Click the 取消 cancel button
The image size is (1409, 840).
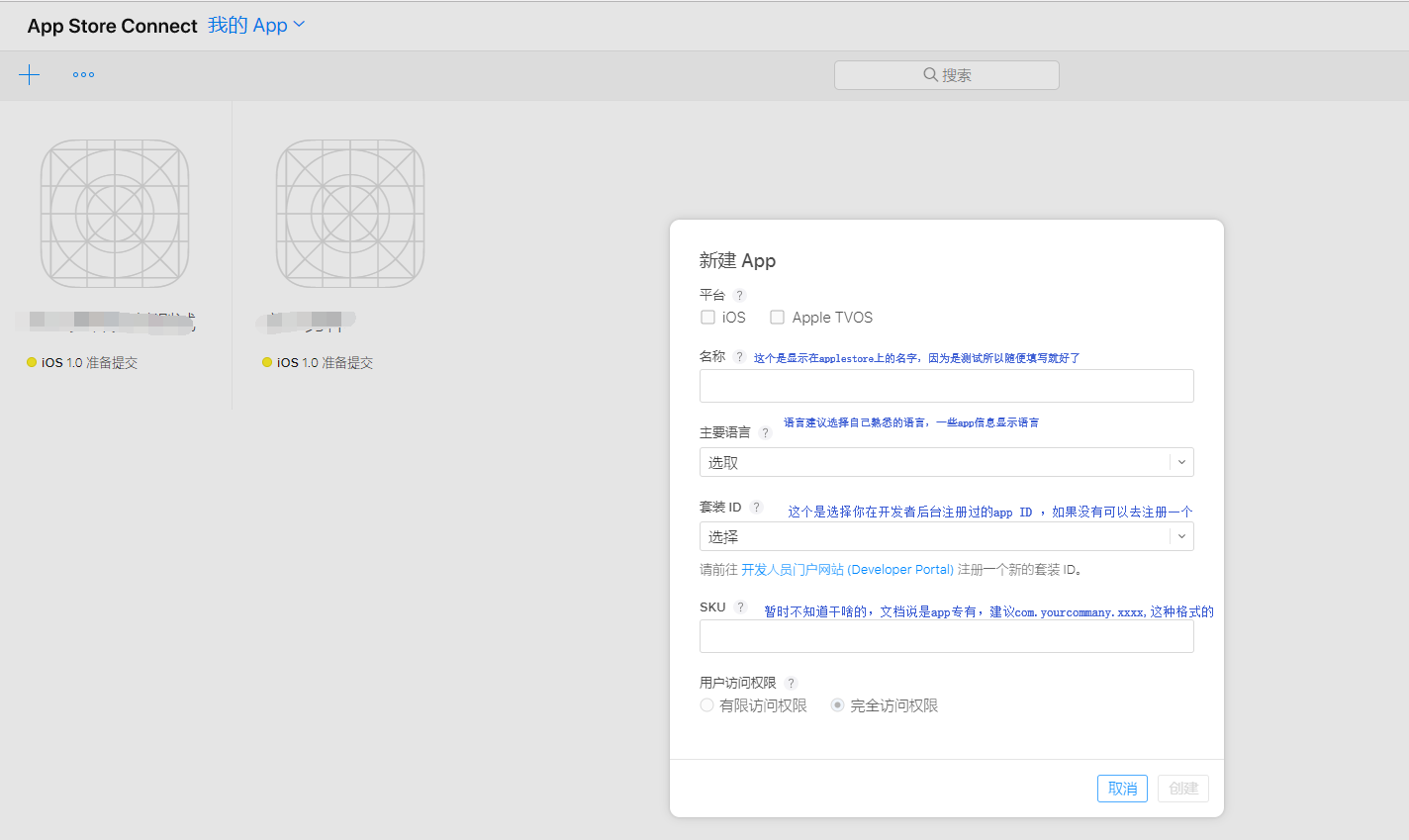tap(1122, 789)
